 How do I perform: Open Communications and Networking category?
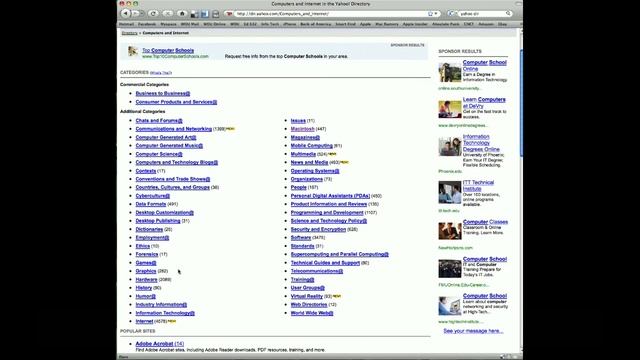pos(173,129)
